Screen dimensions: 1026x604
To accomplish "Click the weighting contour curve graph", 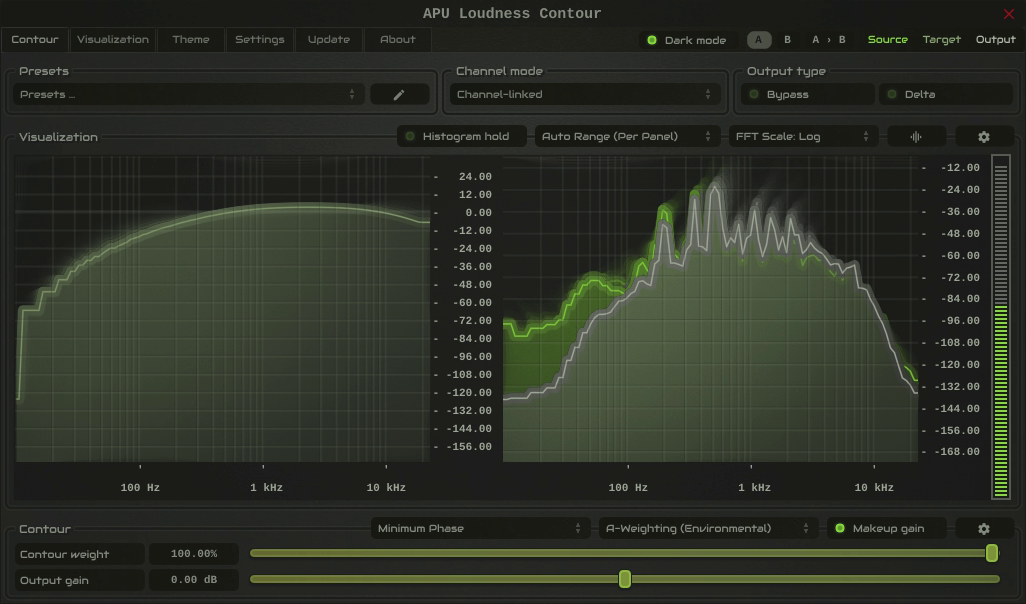I will 222,309.
